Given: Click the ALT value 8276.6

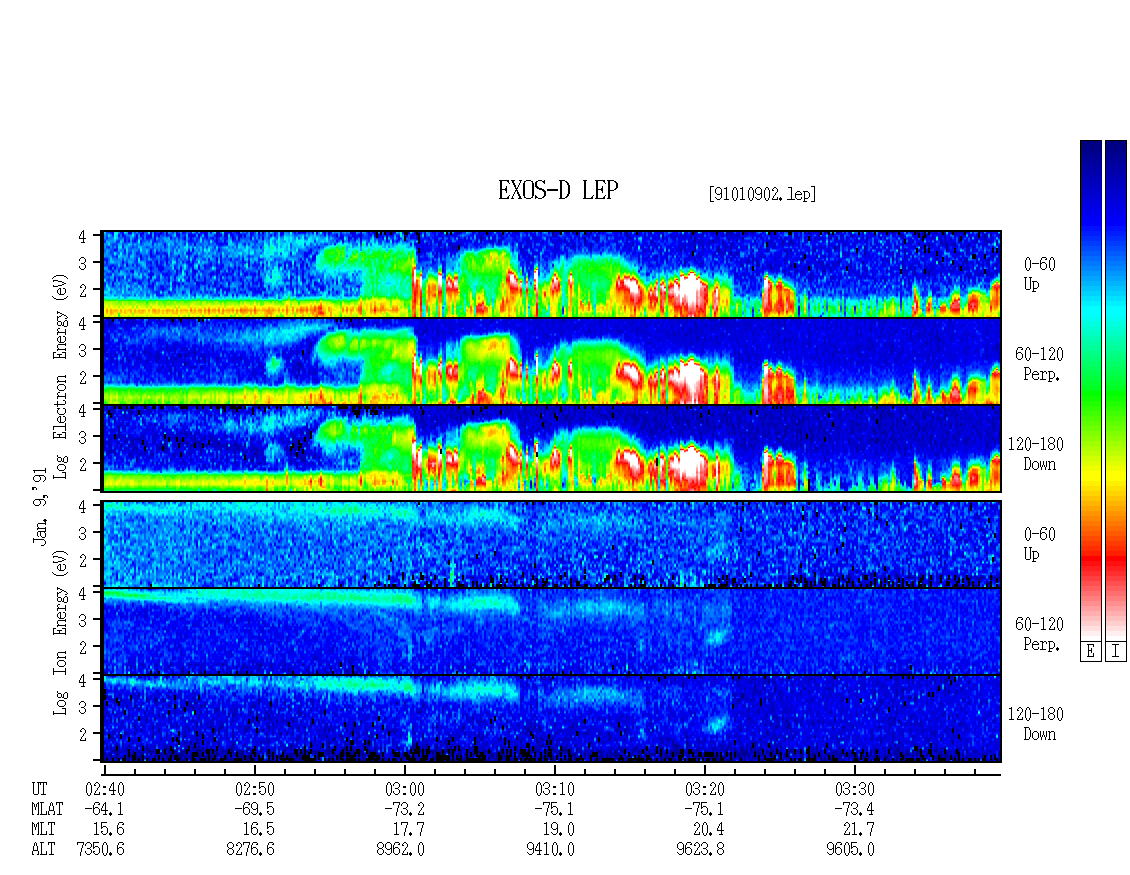Looking at the screenshot, I should (x=250, y=850).
